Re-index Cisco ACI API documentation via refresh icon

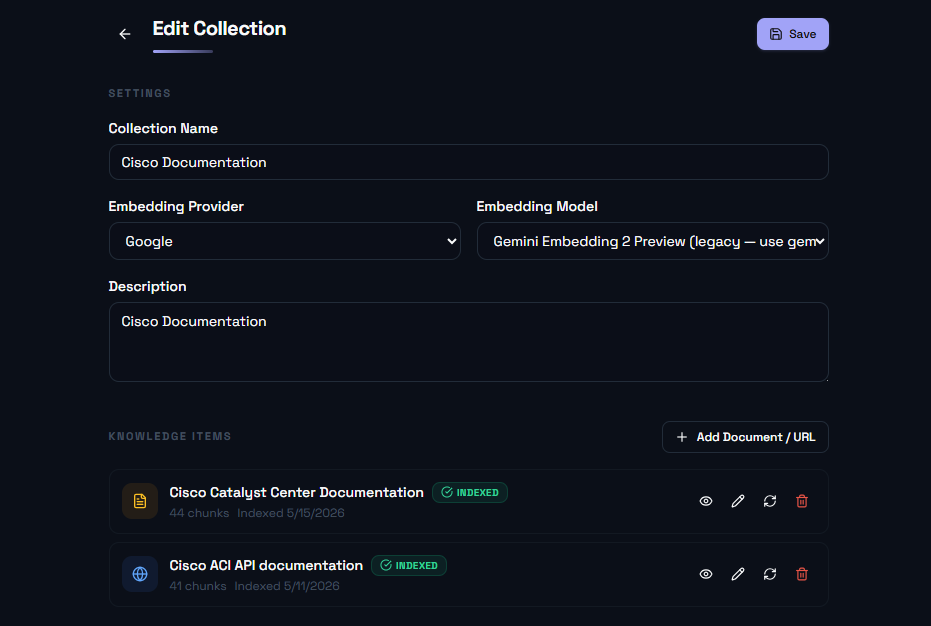click(x=770, y=574)
